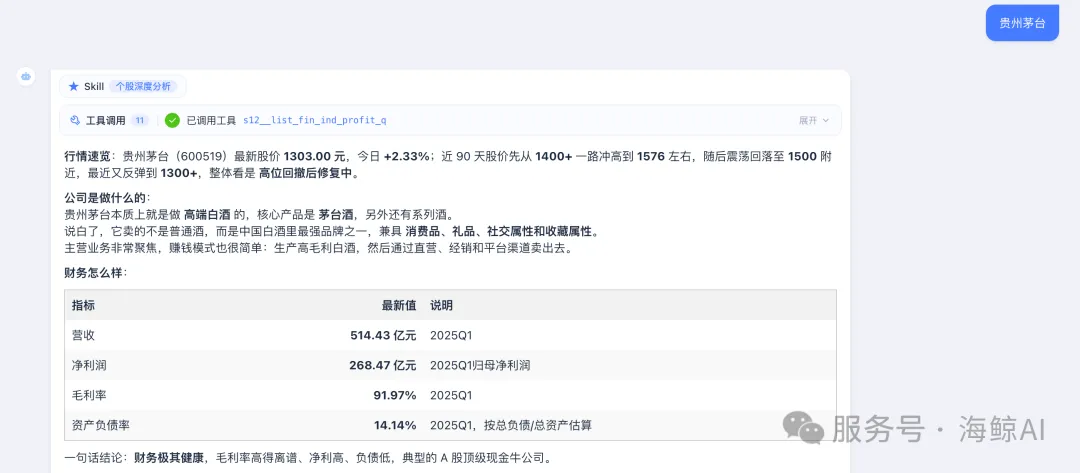The image size is (1080, 473).
Task: Select the 268.47 亿元 value
Action: pyautogui.click(x=382, y=366)
